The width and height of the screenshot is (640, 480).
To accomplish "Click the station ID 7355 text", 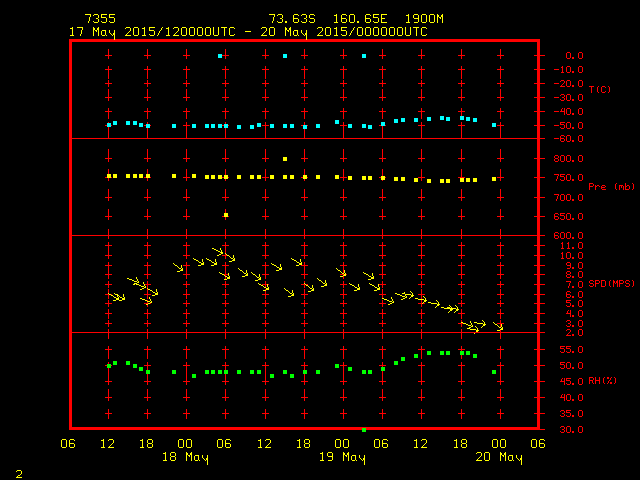I will [99, 19].
